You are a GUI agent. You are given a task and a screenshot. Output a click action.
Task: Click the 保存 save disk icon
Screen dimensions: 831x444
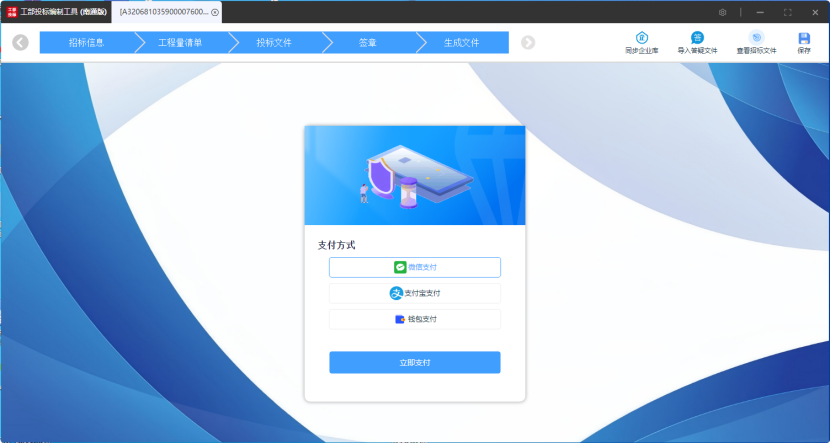(x=804, y=38)
